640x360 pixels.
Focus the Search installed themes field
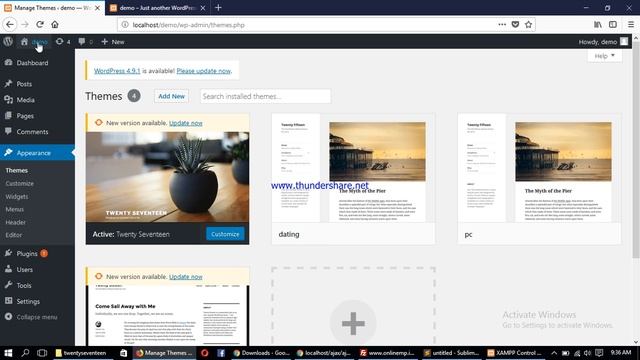[265, 96]
